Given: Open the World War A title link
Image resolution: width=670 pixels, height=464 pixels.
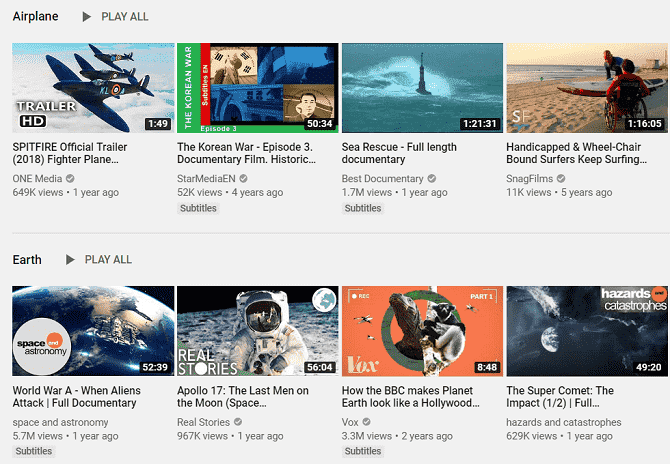Looking at the screenshot, I should 76,397.
